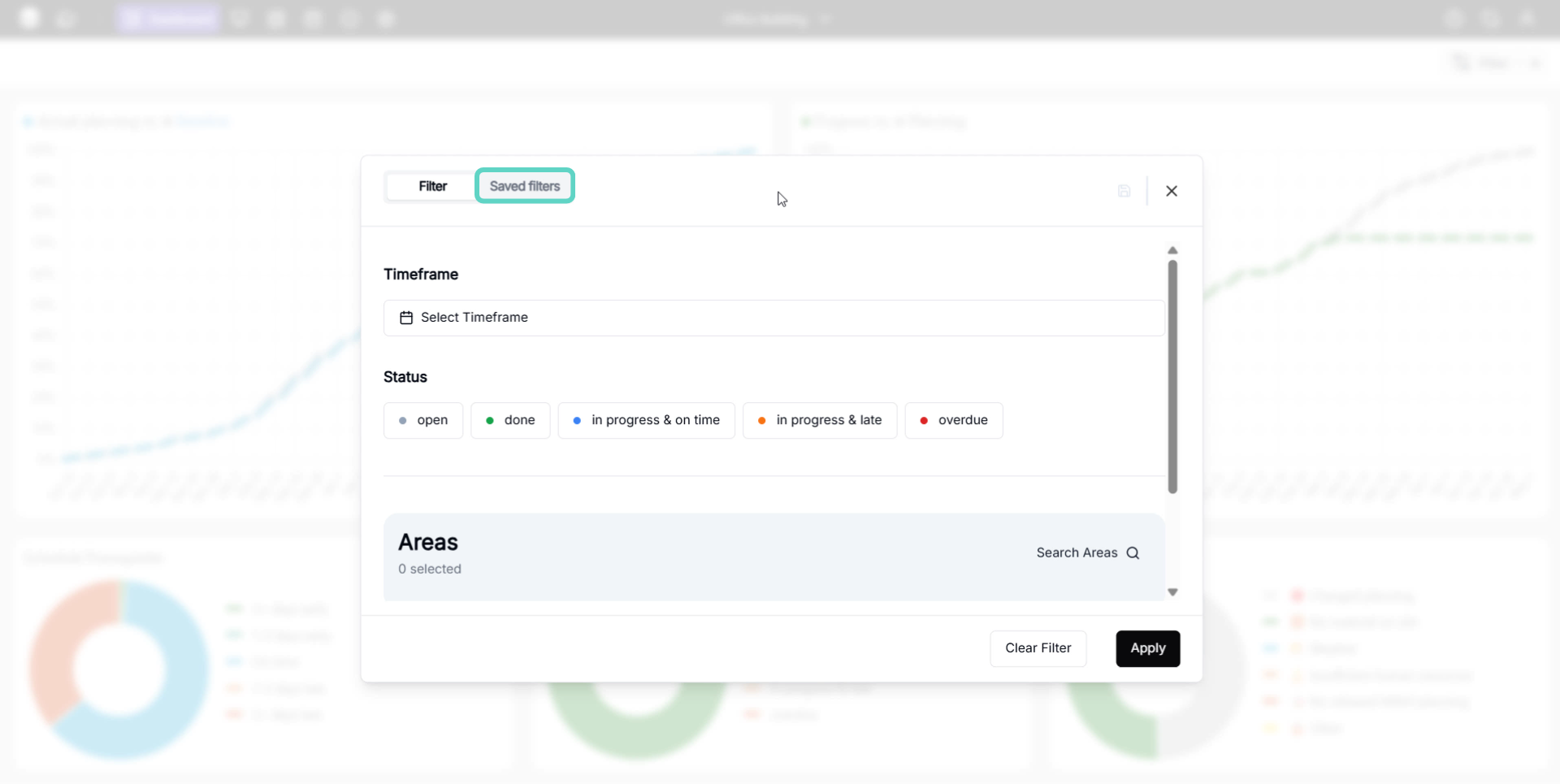Screen dimensions: 1560x784
Task: Select the highlighted Dashboard tab in top bar
Action: pyautogui.click(x=168, y=19)
